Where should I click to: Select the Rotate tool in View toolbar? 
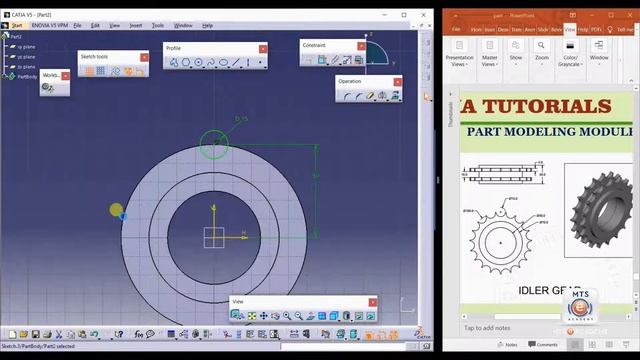[x=276, y=316]
